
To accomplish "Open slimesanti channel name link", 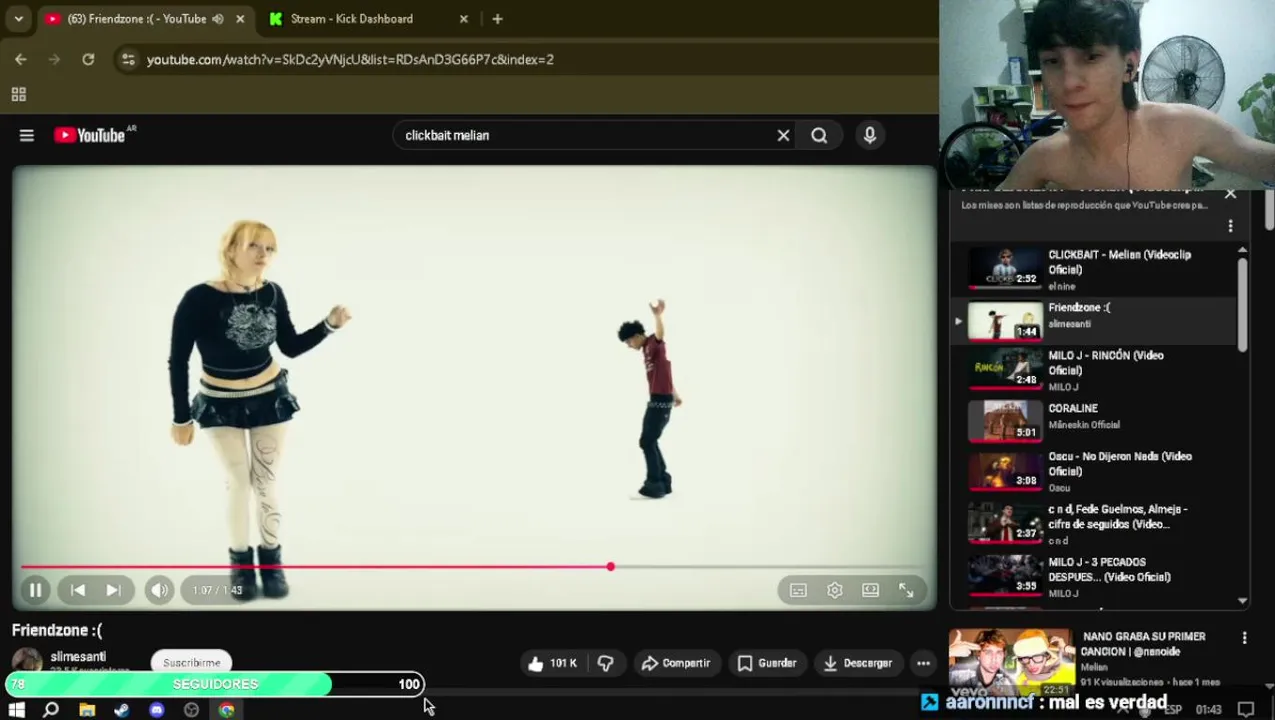I will (78, 657).
